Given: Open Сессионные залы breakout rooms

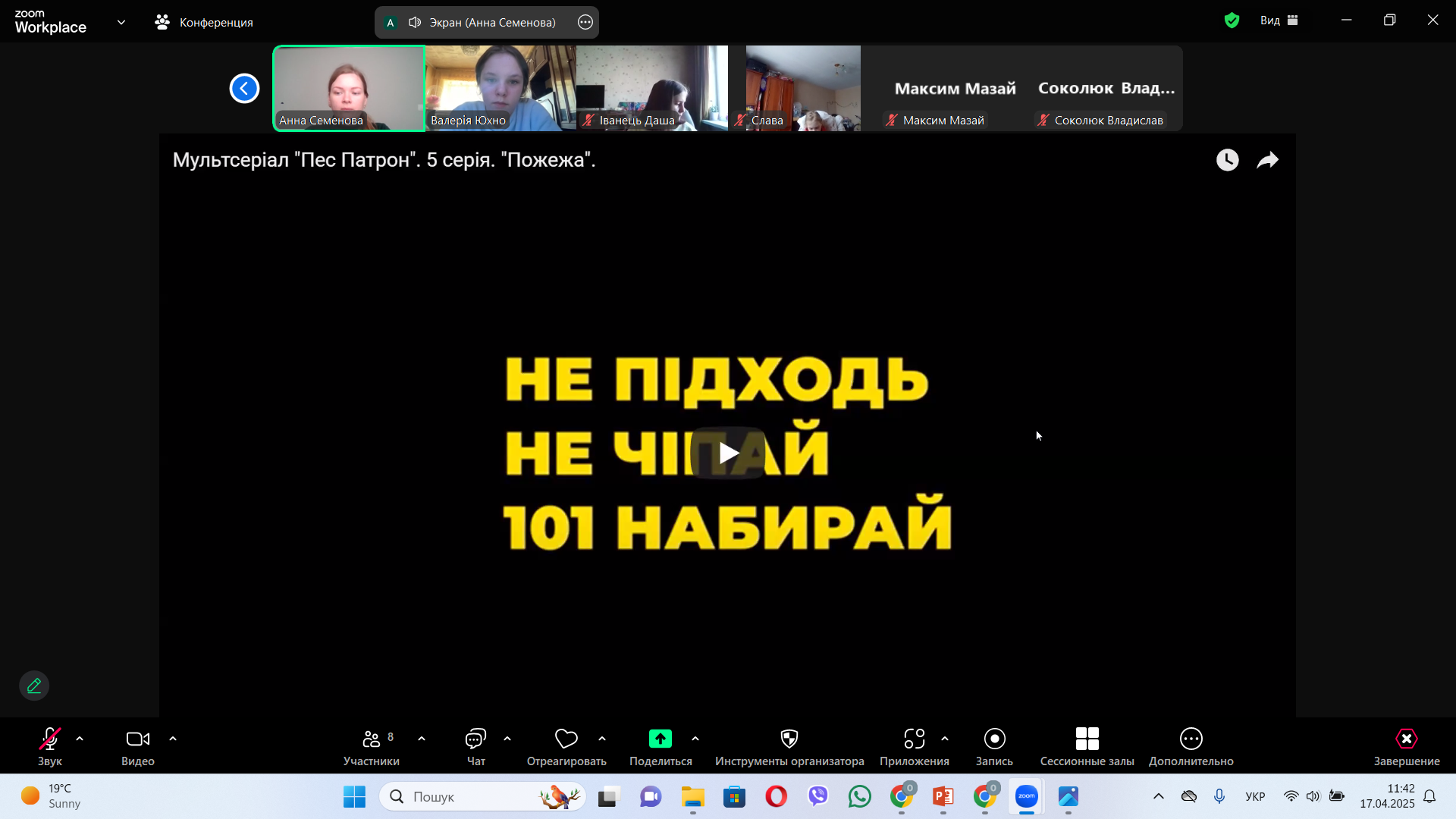Looking at the screenshot, I should (1087, 747).
